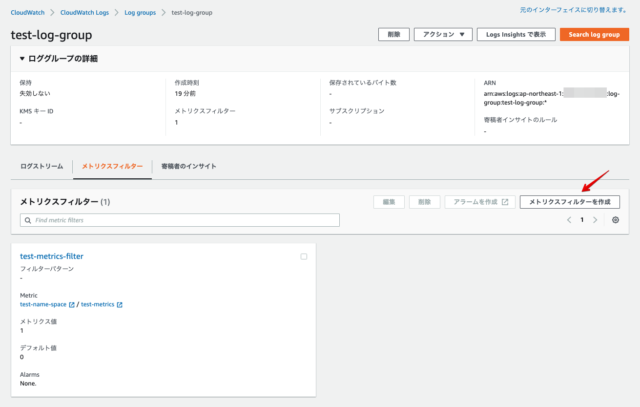Screen dimensions: 640x407
Task: Open the CloudWatch breadcrumb link
Action: pos(27,13)
